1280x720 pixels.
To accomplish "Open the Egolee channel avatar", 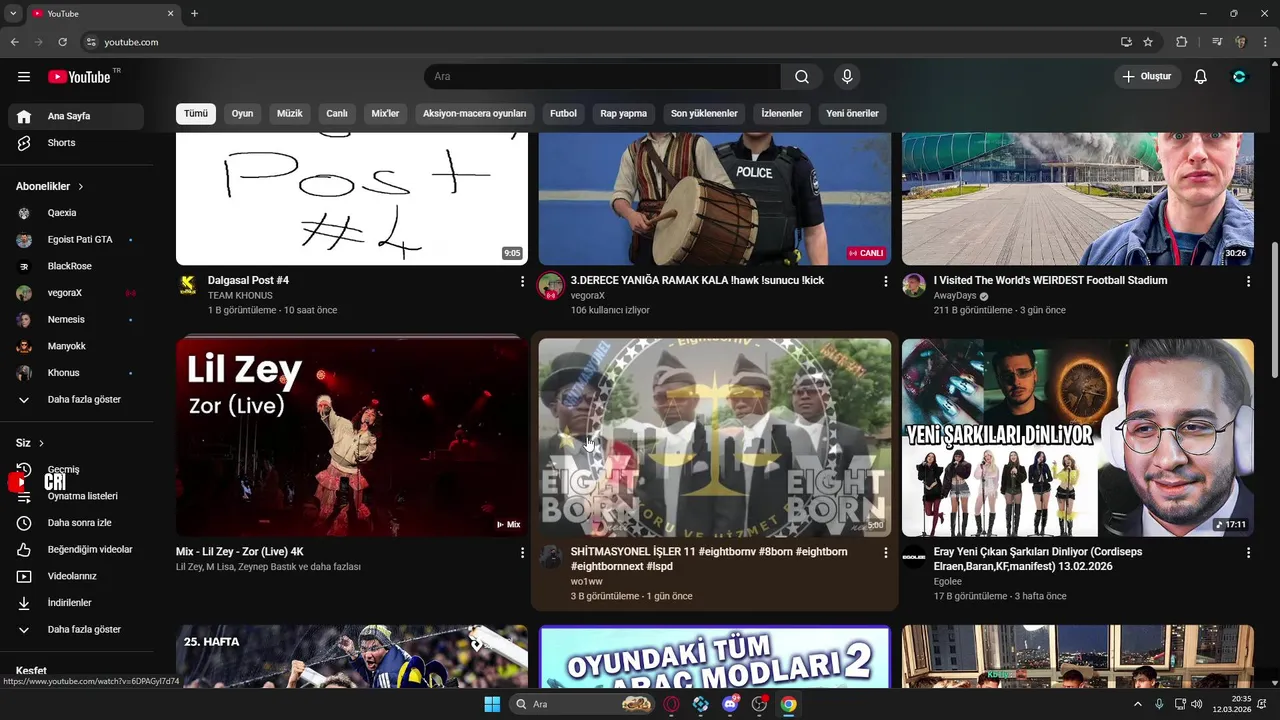I will 914,557.
